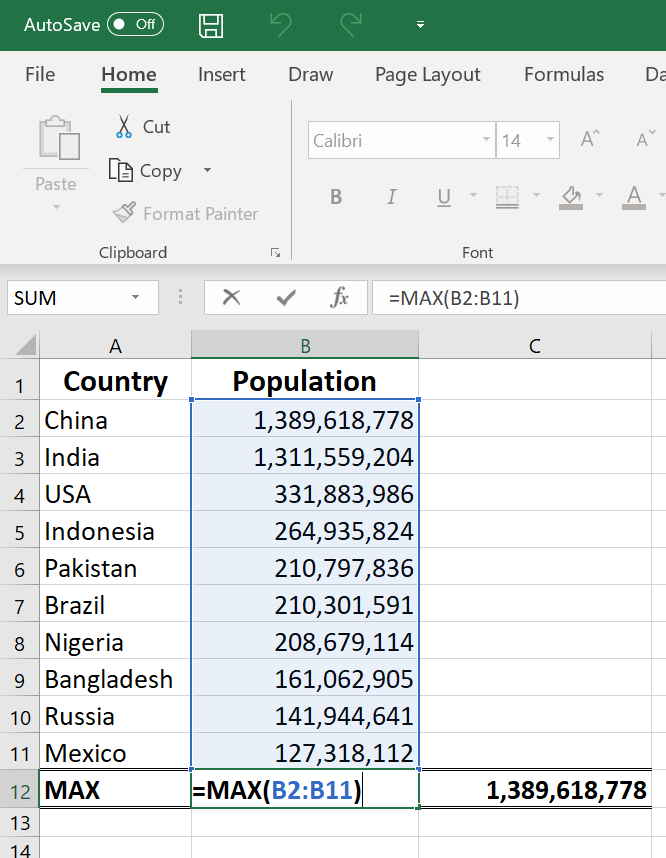Cancel the formula entry with the X
The width and height of the screenshot is (666, 858).
(x=232, y=297)
